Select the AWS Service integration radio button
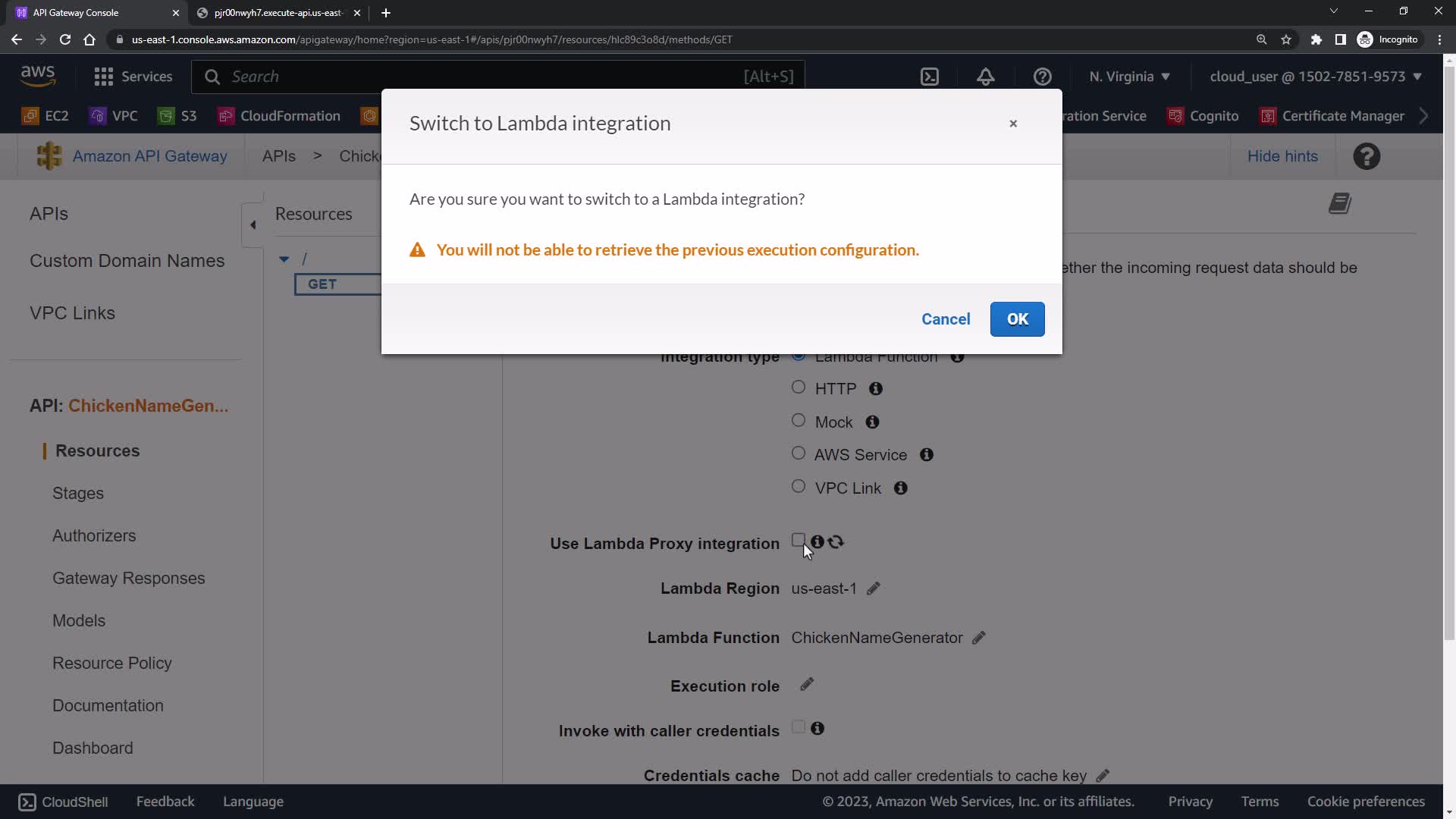 798,453
